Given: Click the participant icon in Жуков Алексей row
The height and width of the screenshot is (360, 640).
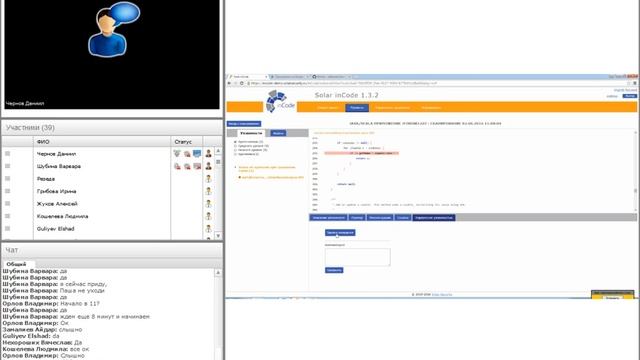Looking at the screenshot, I should [x=209, y=203].
